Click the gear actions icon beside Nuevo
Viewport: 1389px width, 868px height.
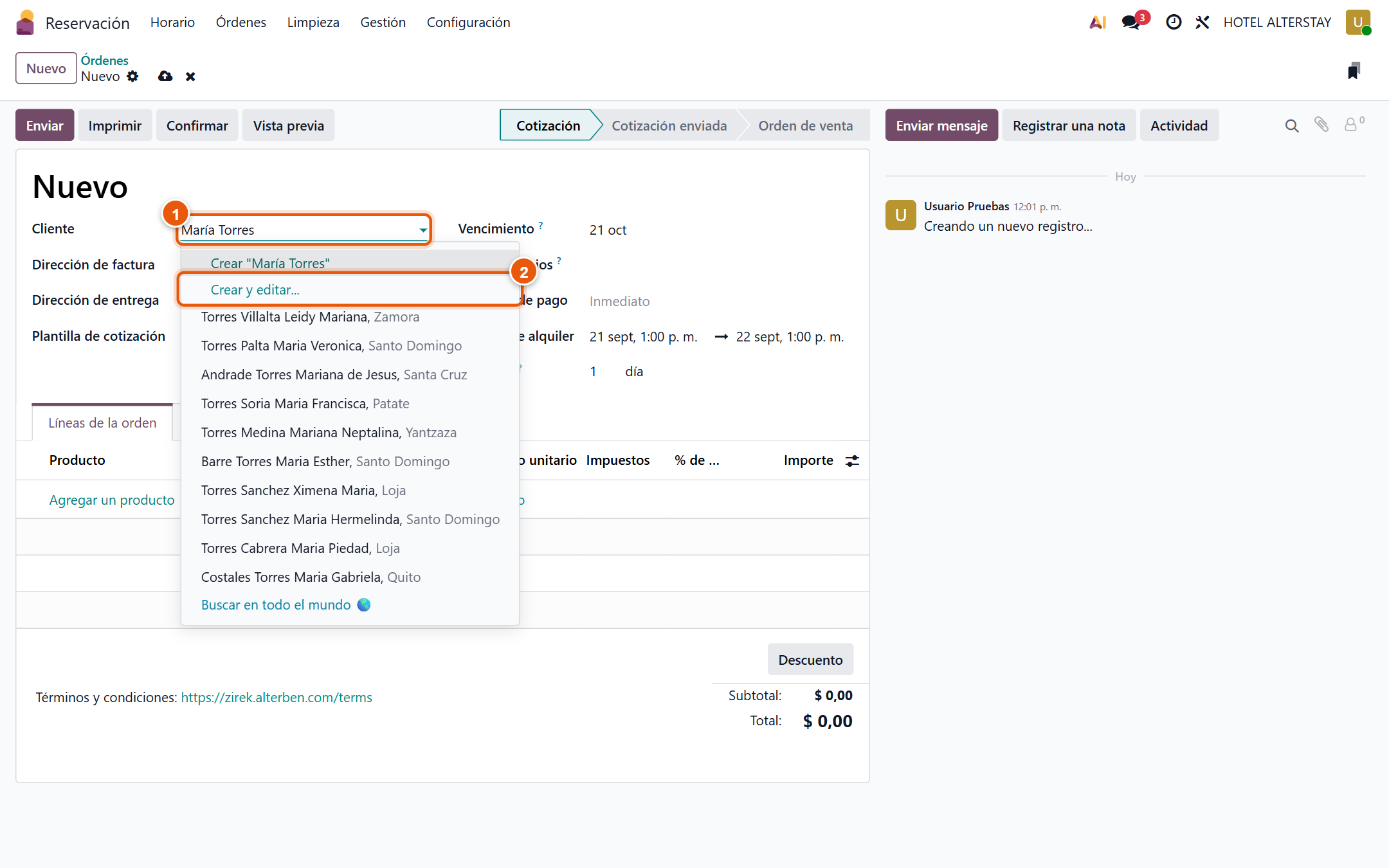[132, 77]
